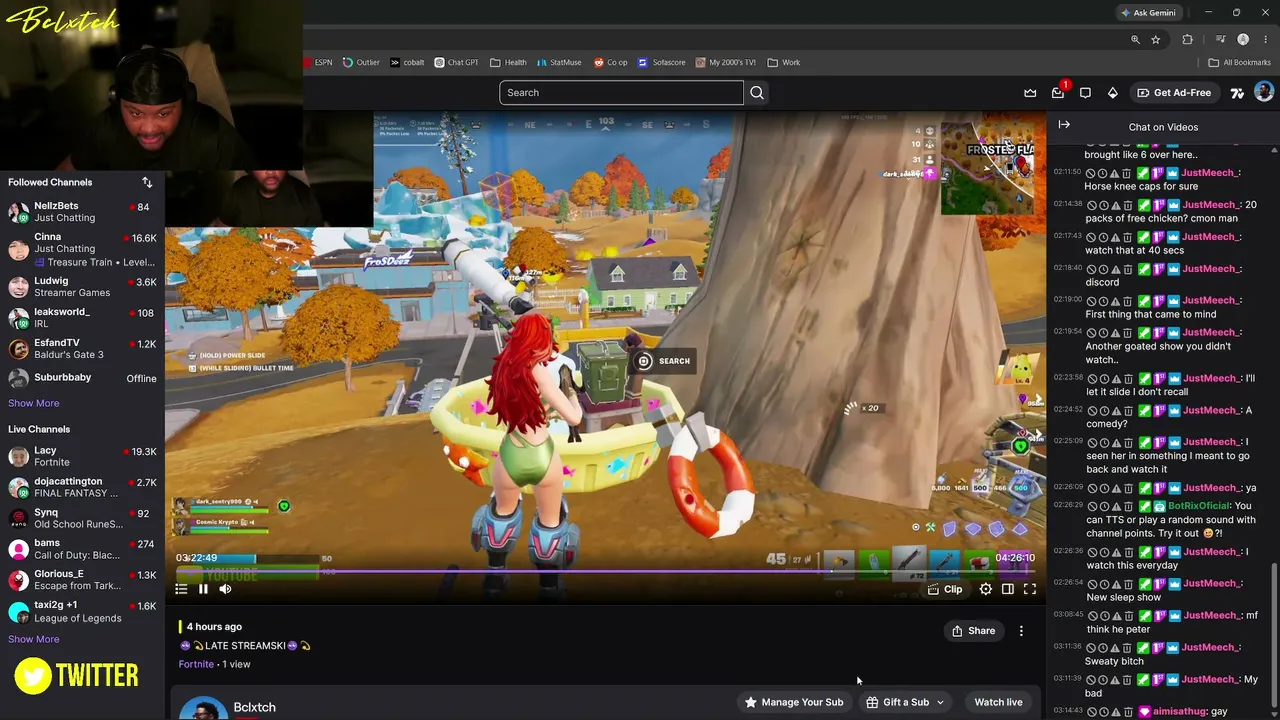The image size is (1280, 720).
Task: Toggle theatre mode on the player
Action: tap(1007, 589)
